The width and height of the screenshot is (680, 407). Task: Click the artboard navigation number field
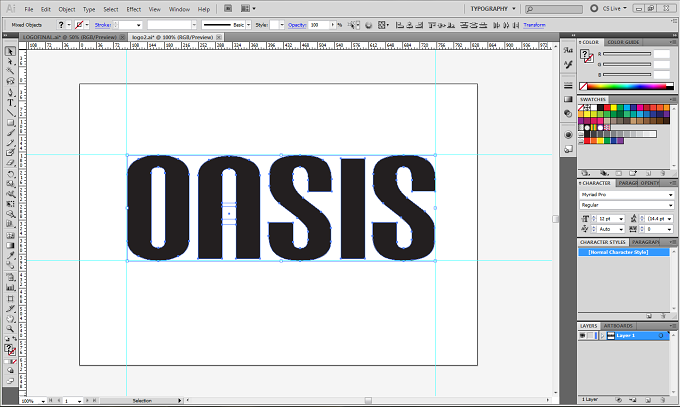point(69,401)
